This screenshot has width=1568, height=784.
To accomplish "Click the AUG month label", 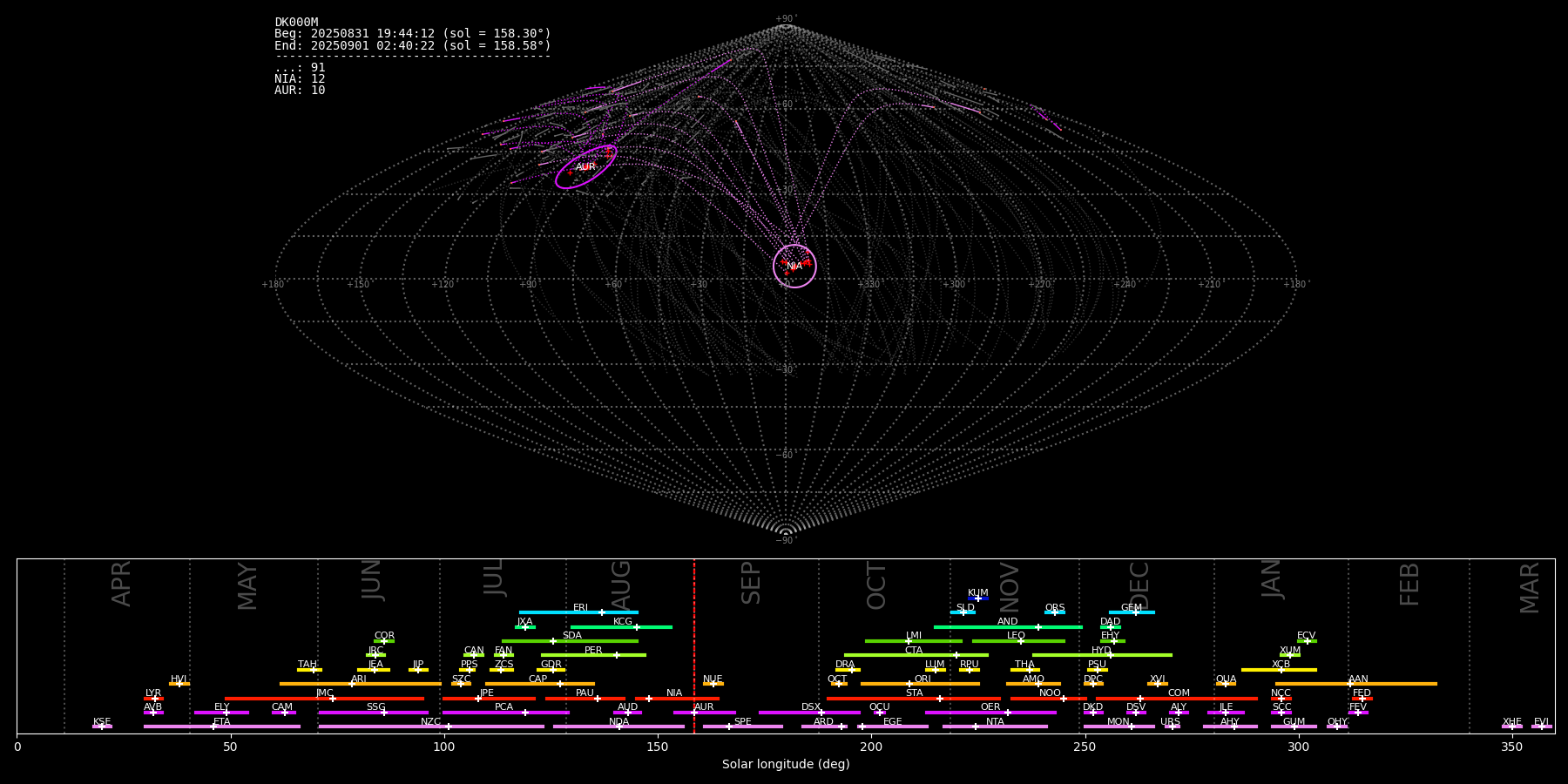I will tap(621, 585).
